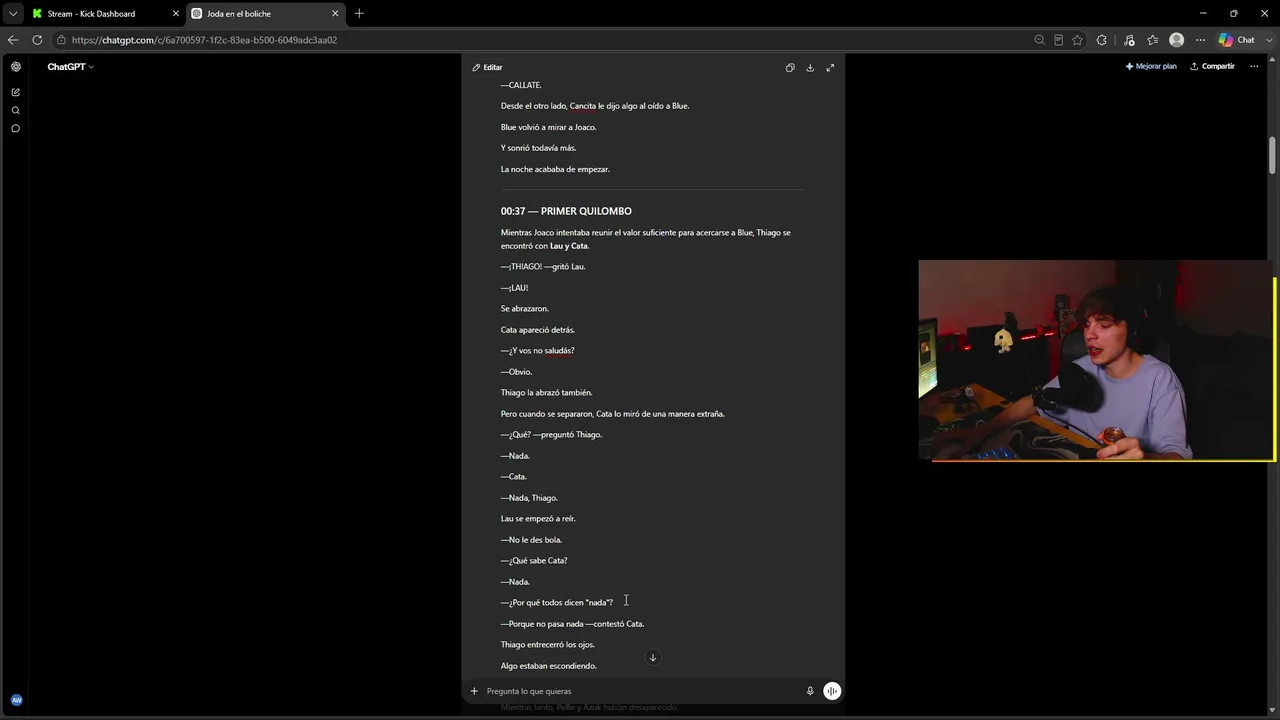The image size is (1280, 720).
Task: Click heading '00:37 — PRIMER QUILOMBO'
Action: pyautogui.click(x=566, y=211)
